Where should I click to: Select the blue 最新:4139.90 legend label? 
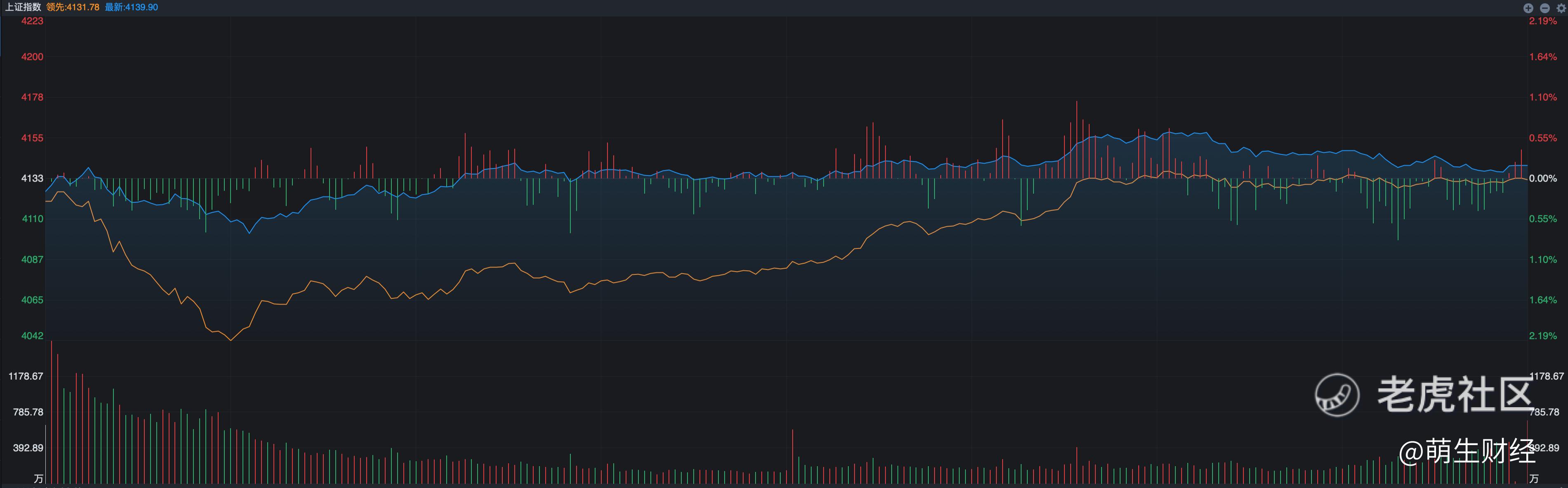click(x=131, y=7)
